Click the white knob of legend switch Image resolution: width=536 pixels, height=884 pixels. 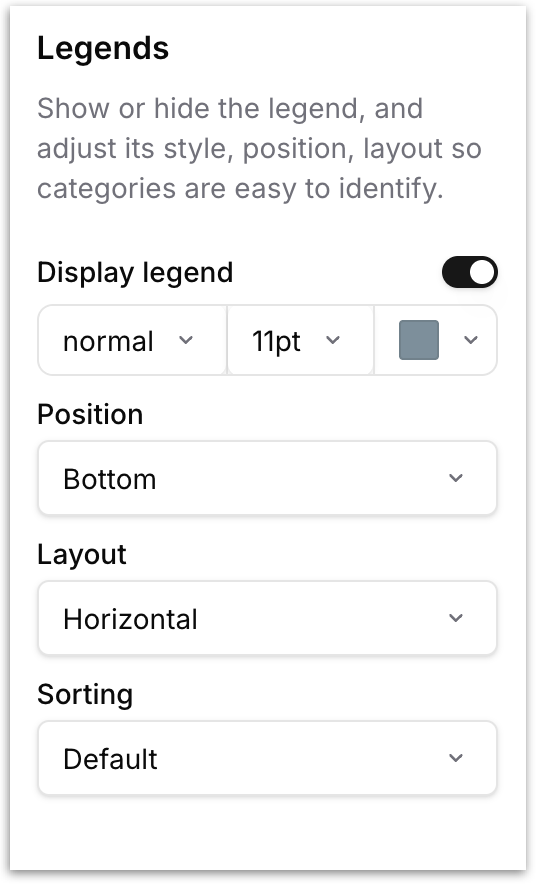click(482, 272)
